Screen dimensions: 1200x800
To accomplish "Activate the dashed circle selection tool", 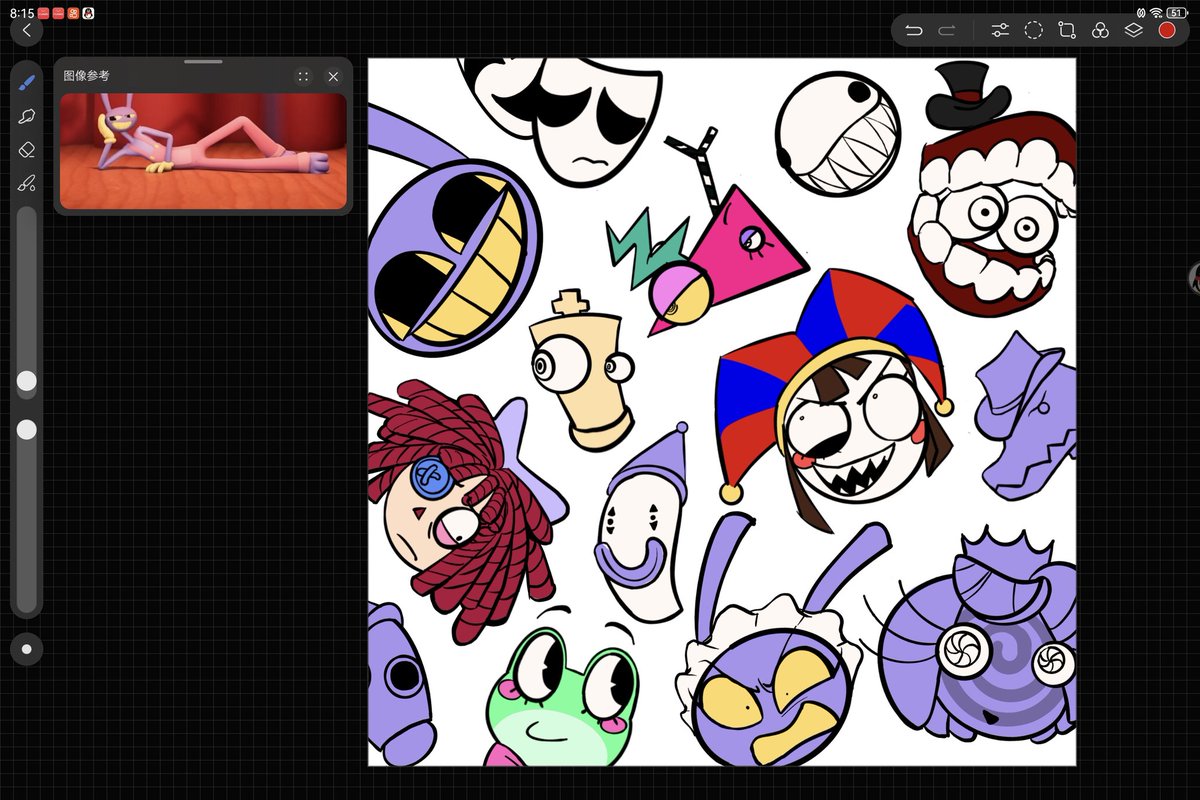I will 1034,30.
